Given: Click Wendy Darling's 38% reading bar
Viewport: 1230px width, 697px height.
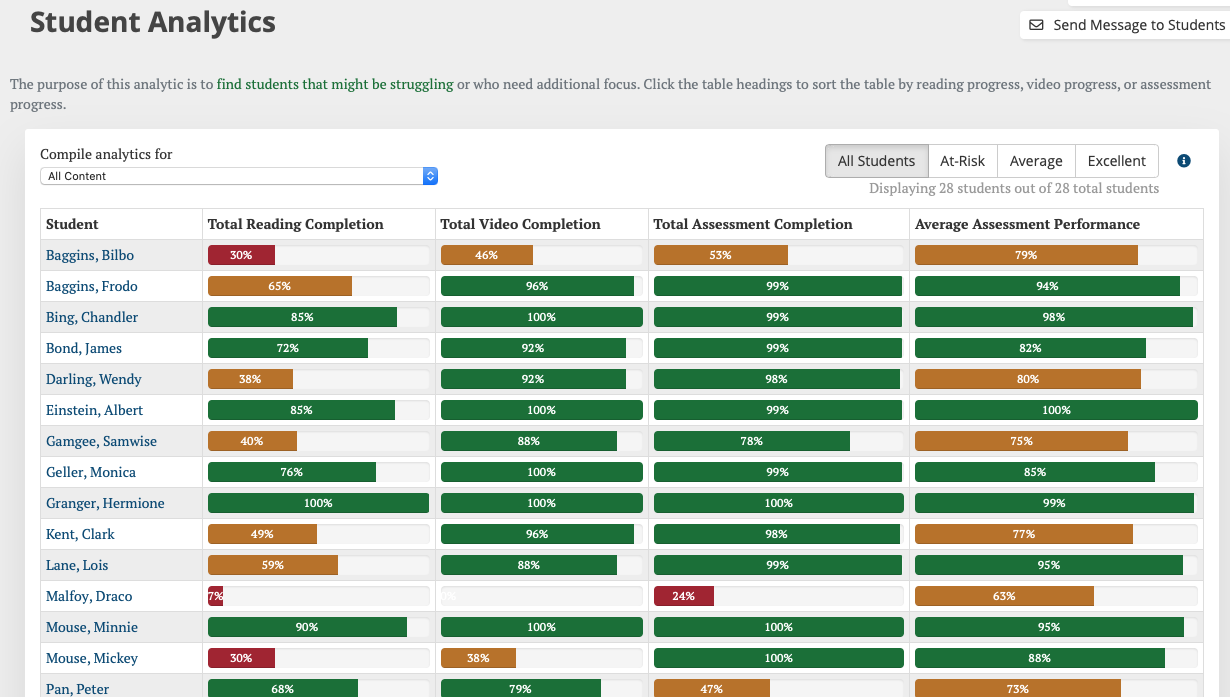Looking at the screenshot, I should [250, 379].
